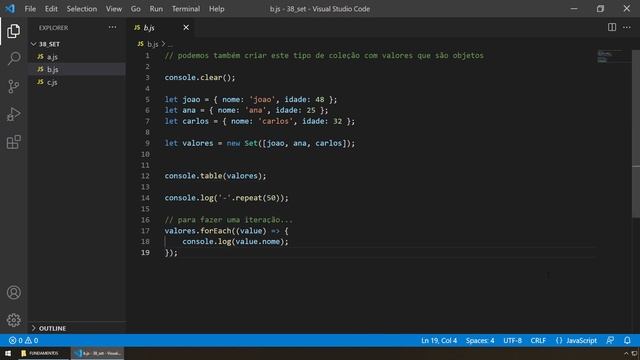Click breadcrumb ellipsis after b.js
640x360 pixels.
[170, 44]
